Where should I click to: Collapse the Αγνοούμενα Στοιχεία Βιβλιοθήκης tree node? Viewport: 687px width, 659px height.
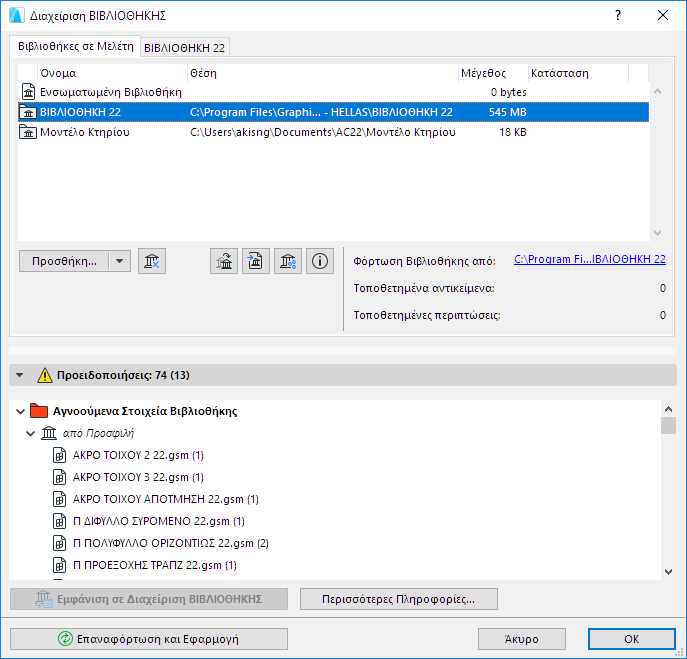click(x=20, y=411)
